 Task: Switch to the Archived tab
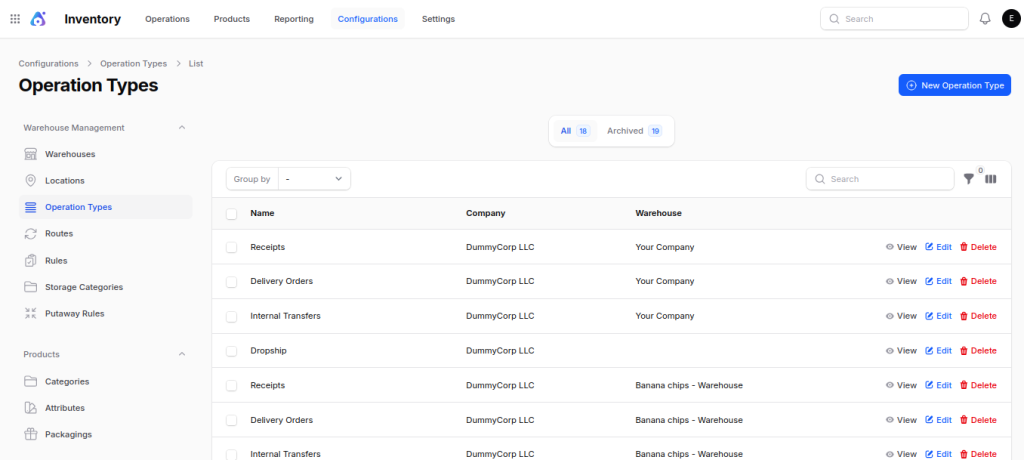click(634, 131)
